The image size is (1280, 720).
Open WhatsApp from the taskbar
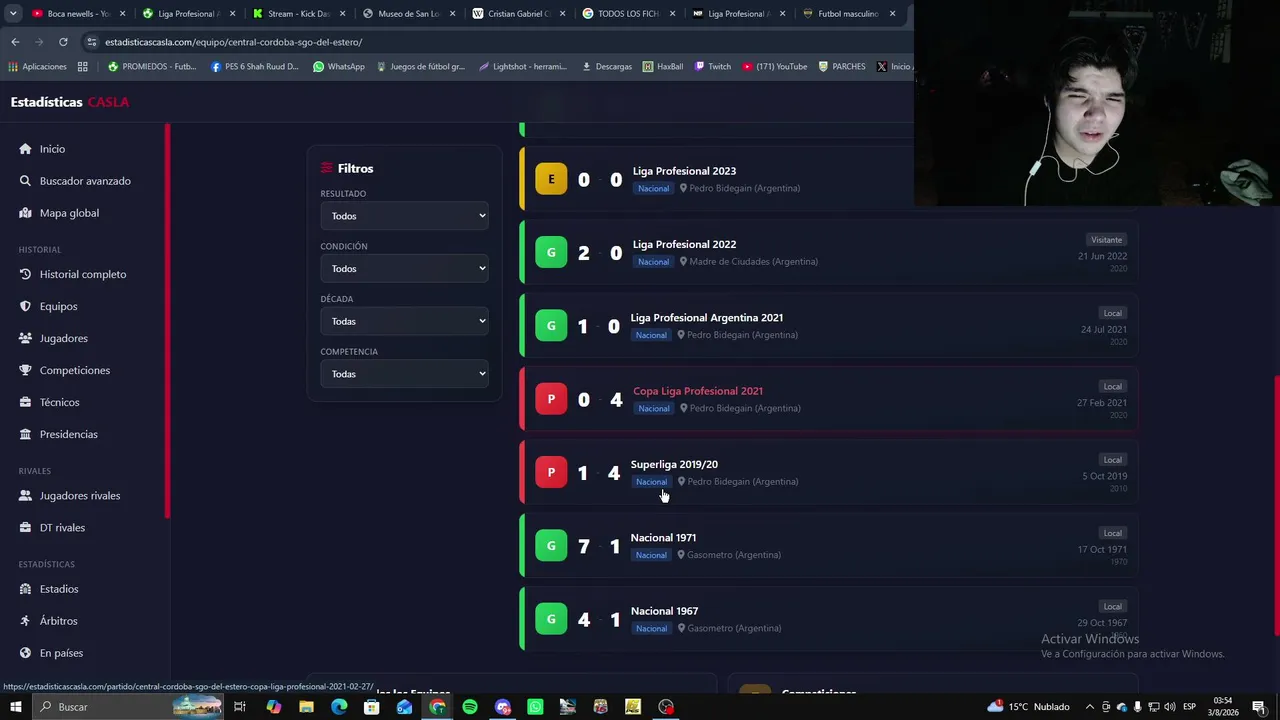pyautogui.click(x=535, y=707)
